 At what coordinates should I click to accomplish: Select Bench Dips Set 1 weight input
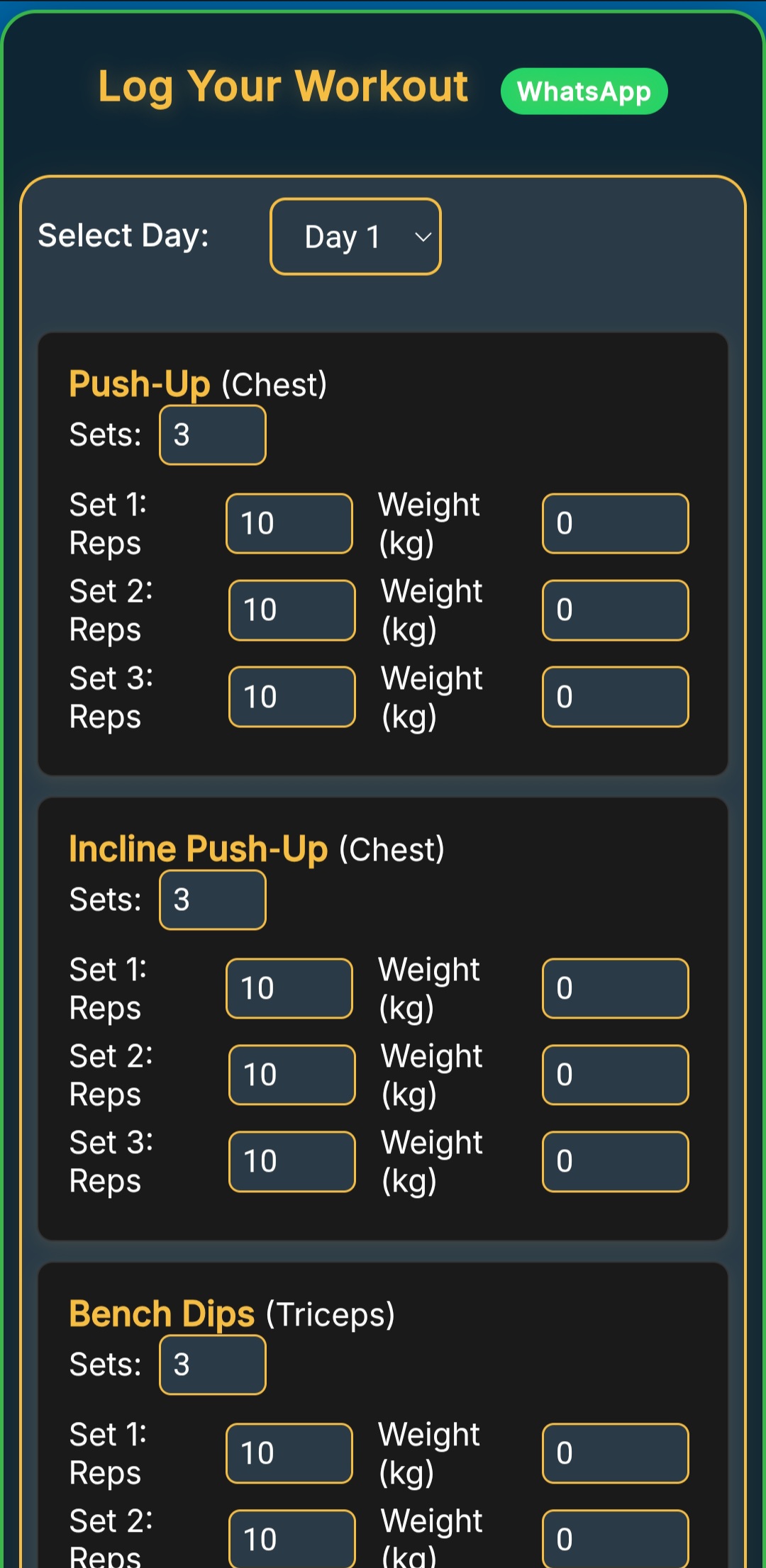(x=615, y=1452)
